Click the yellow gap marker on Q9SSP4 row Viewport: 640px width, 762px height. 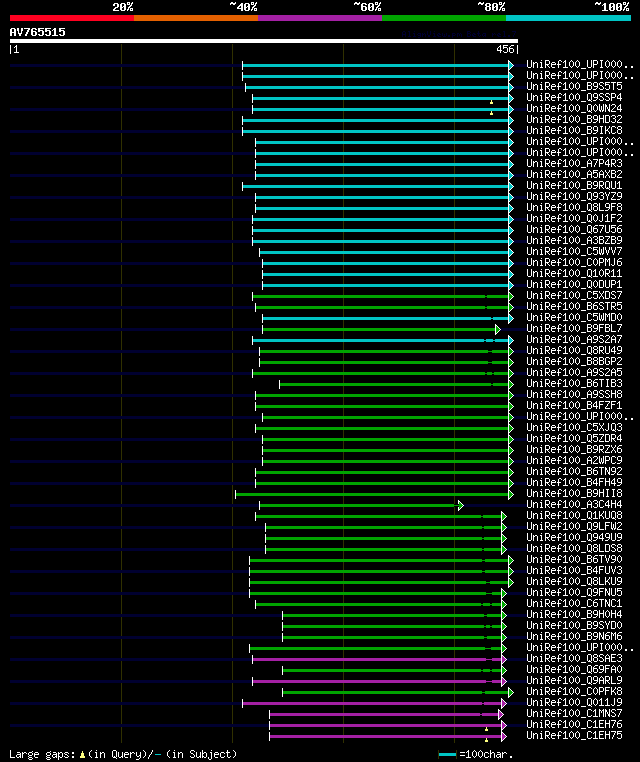tap(491, 103)
